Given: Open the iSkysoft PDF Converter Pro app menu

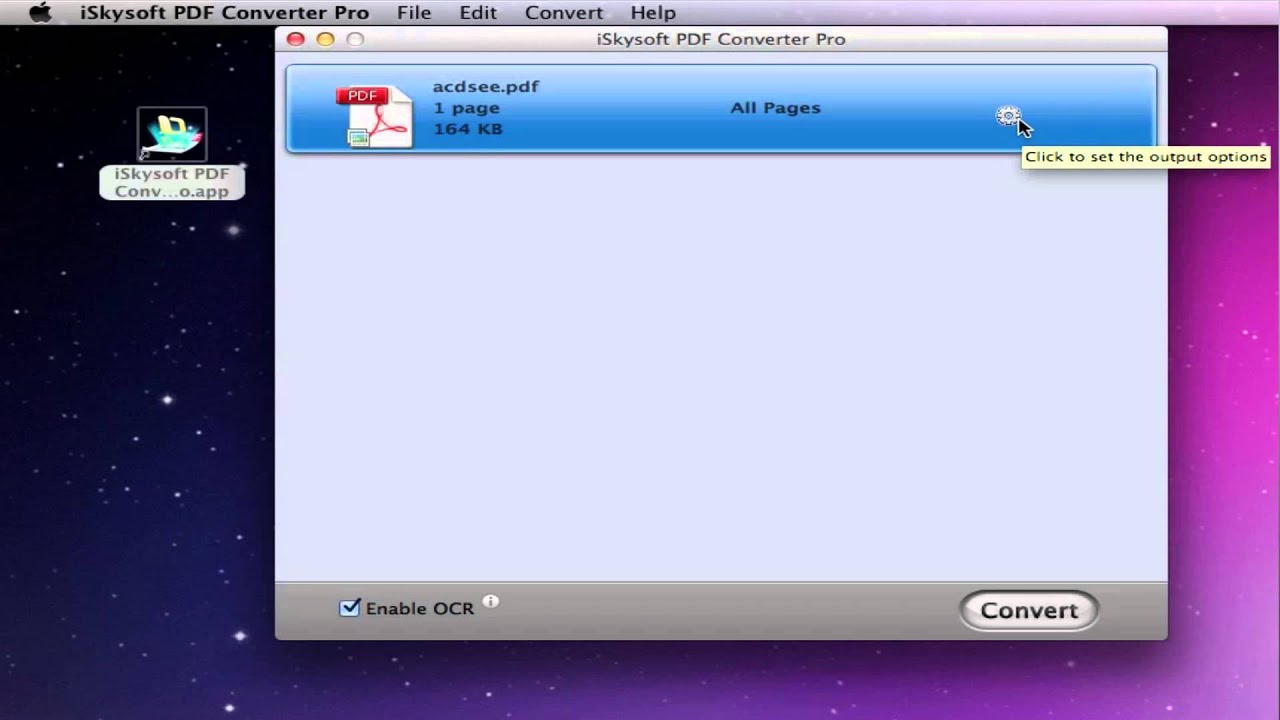Looking at the screenshot, I should point(225,13).
